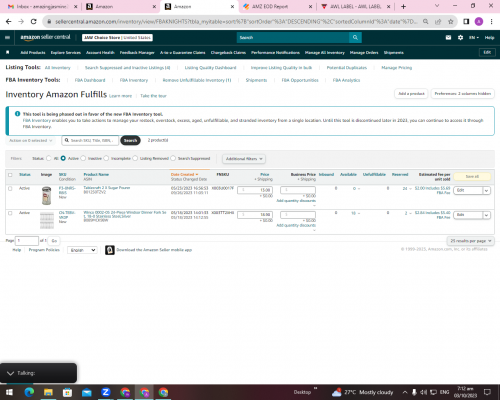
Task: Click the weather widget on taskbar
Action: click(x=362, y=392)
